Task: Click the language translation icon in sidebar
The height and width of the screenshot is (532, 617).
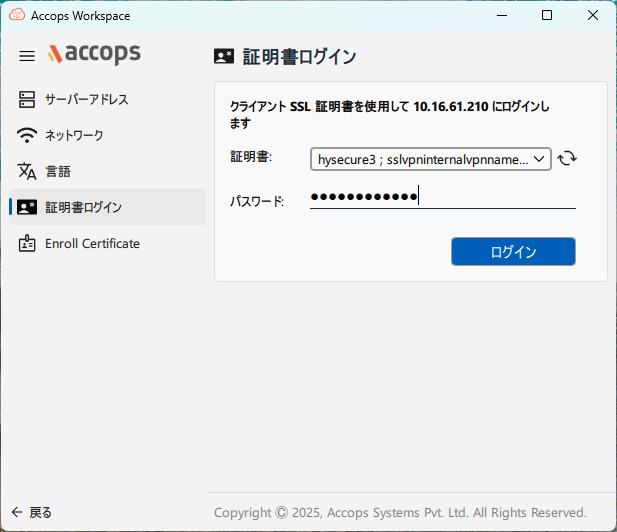Action: point(27,171)
